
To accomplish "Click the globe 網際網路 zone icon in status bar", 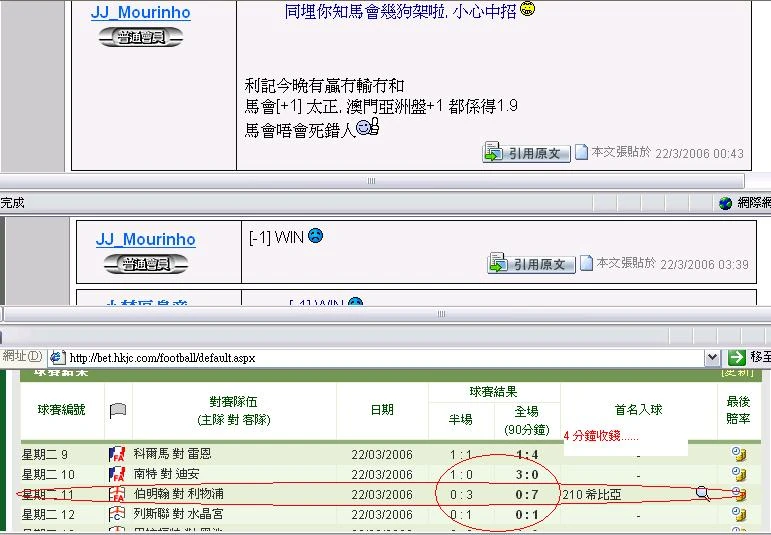I will [x=725, y=203].
